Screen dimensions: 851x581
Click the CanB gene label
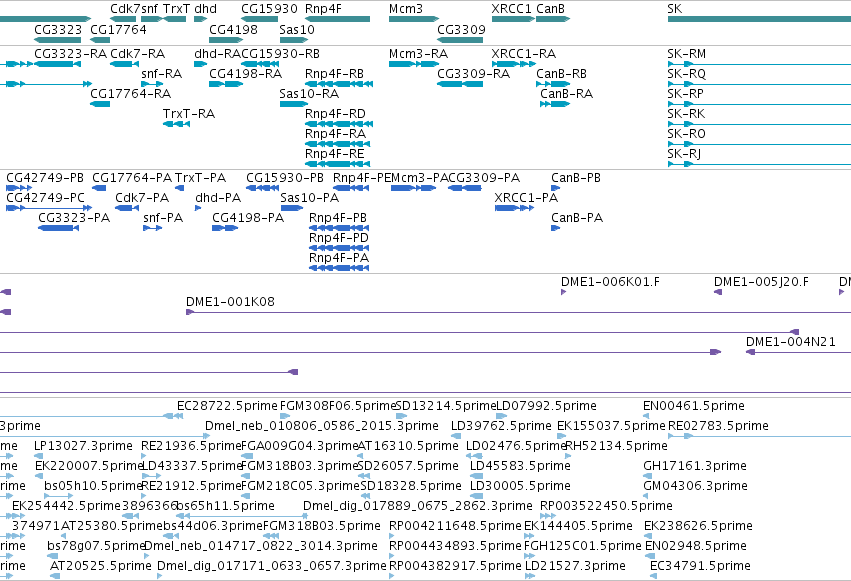tap(550, 9)
